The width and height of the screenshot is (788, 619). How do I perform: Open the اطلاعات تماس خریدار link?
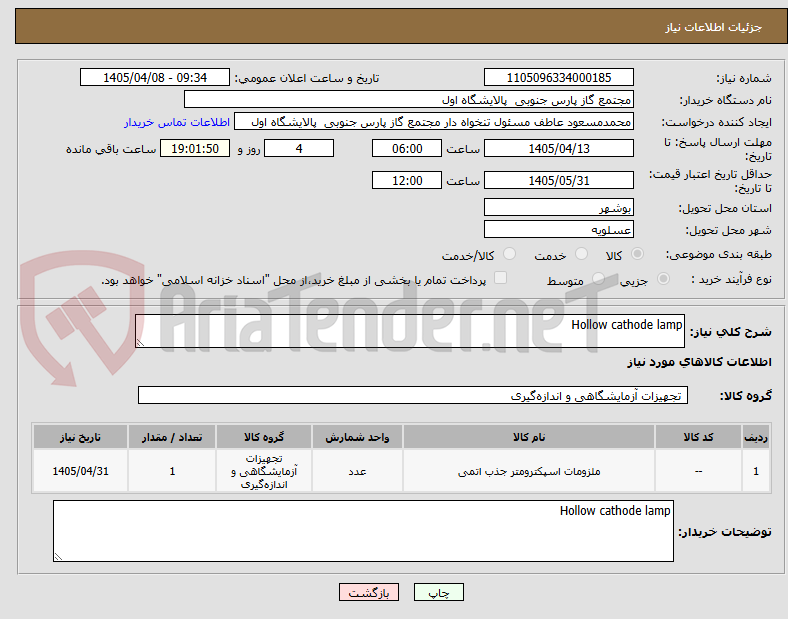click(177, 122)
